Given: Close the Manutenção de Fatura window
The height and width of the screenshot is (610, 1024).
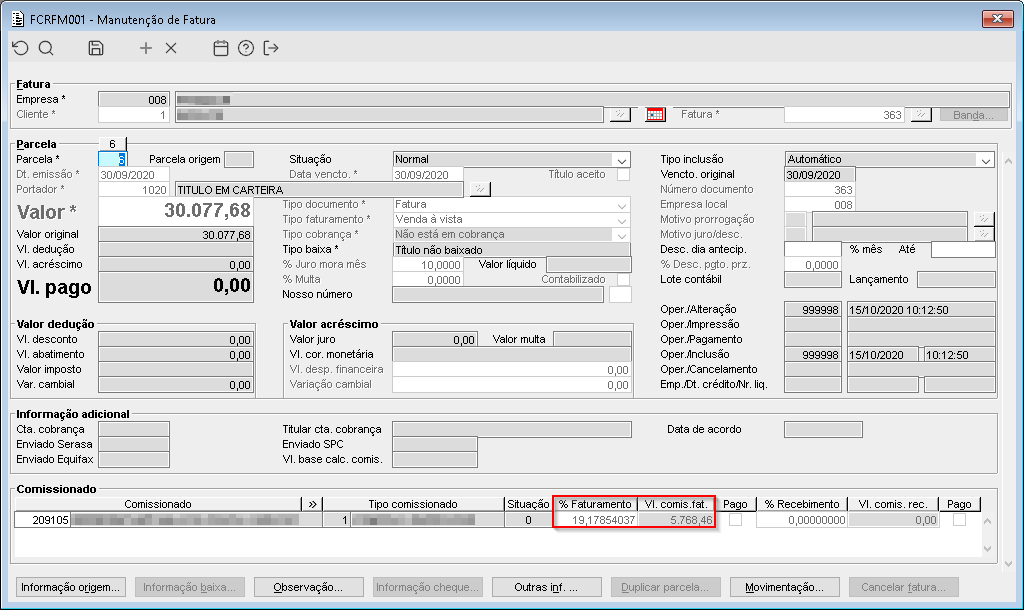Looking at the screenshot, I should [997, 18].
